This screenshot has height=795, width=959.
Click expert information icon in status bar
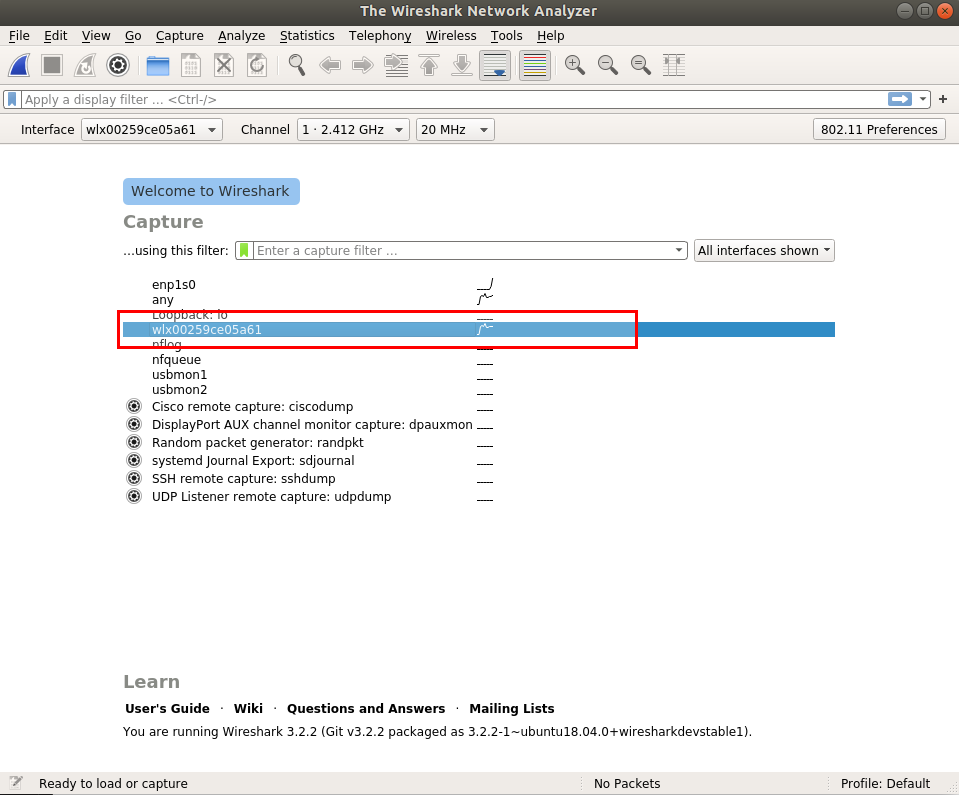(17, 783)
